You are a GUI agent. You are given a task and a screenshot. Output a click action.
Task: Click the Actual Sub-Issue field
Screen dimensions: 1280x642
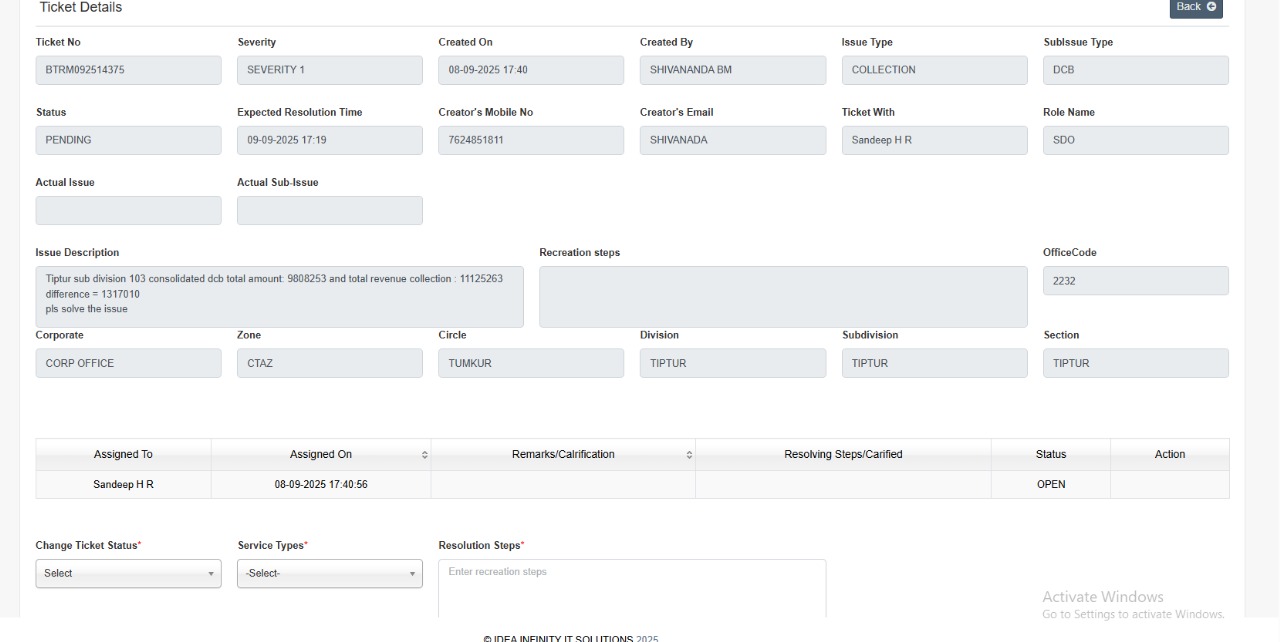click(329, 210)
